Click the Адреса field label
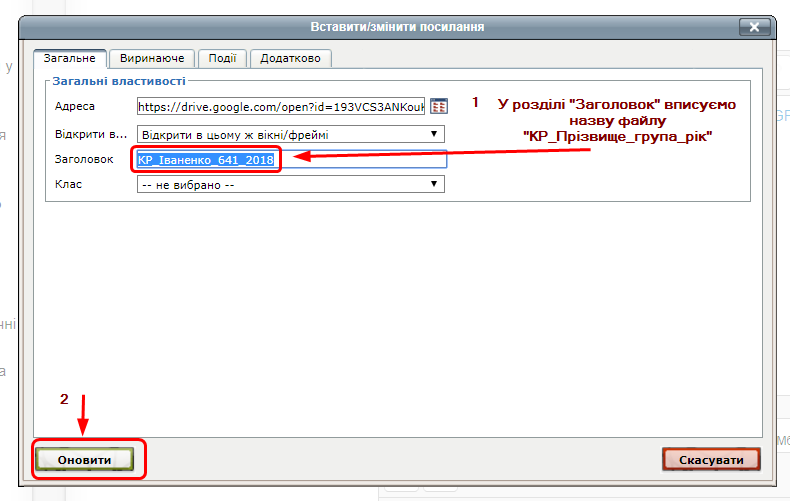Screen dimensions: 790x501 click(x=75, y=107)
